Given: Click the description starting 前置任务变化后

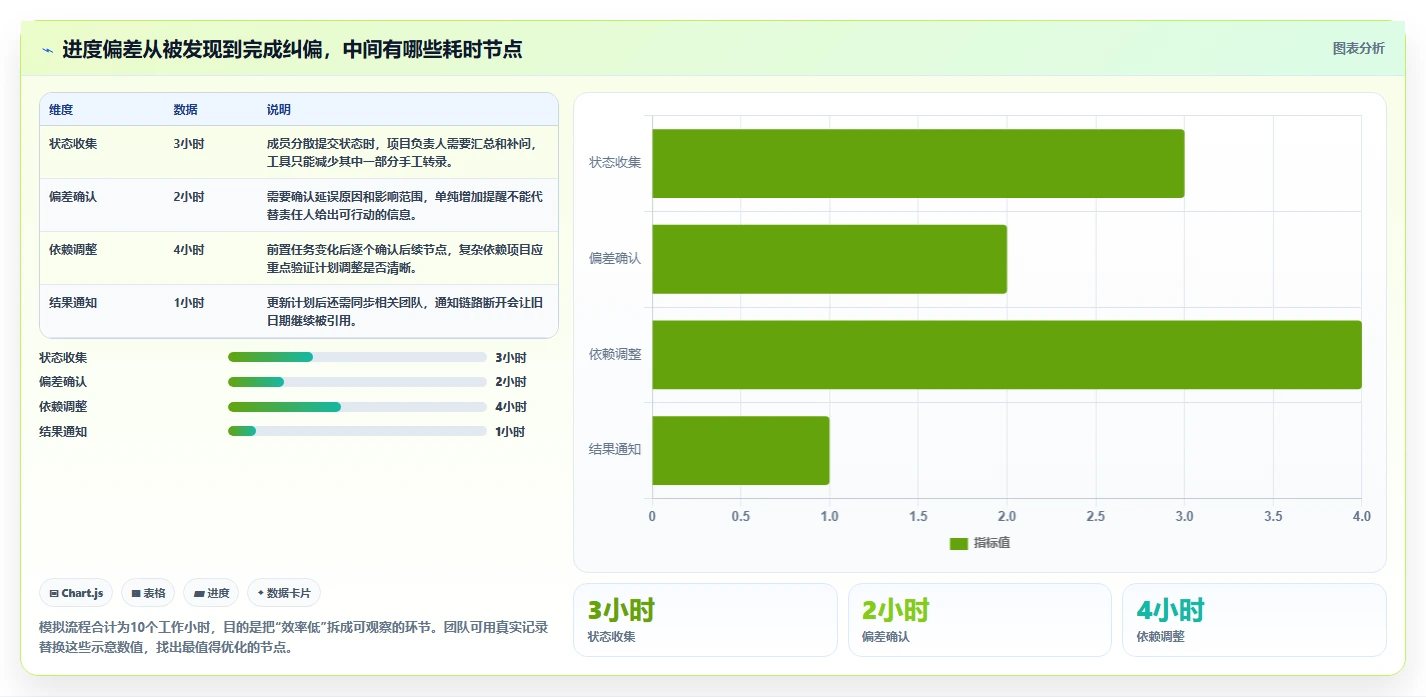Looking at the screenshot, I should click(407, 259).
